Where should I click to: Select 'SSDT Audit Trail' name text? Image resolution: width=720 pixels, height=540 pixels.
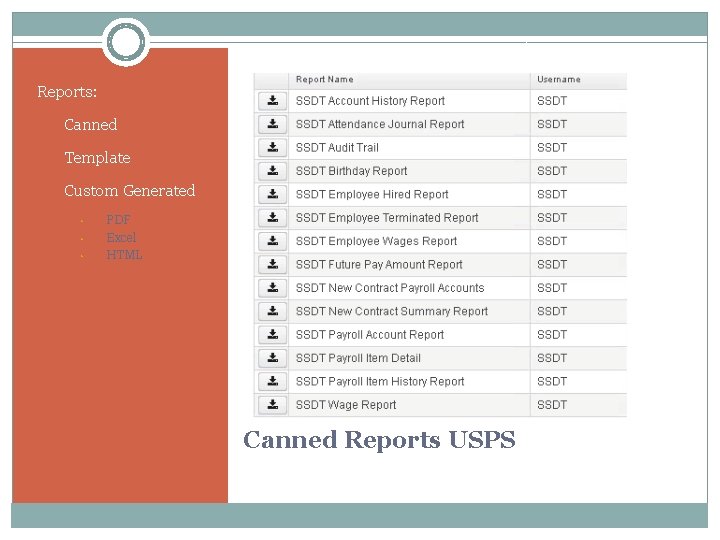[x=337, y=148]
